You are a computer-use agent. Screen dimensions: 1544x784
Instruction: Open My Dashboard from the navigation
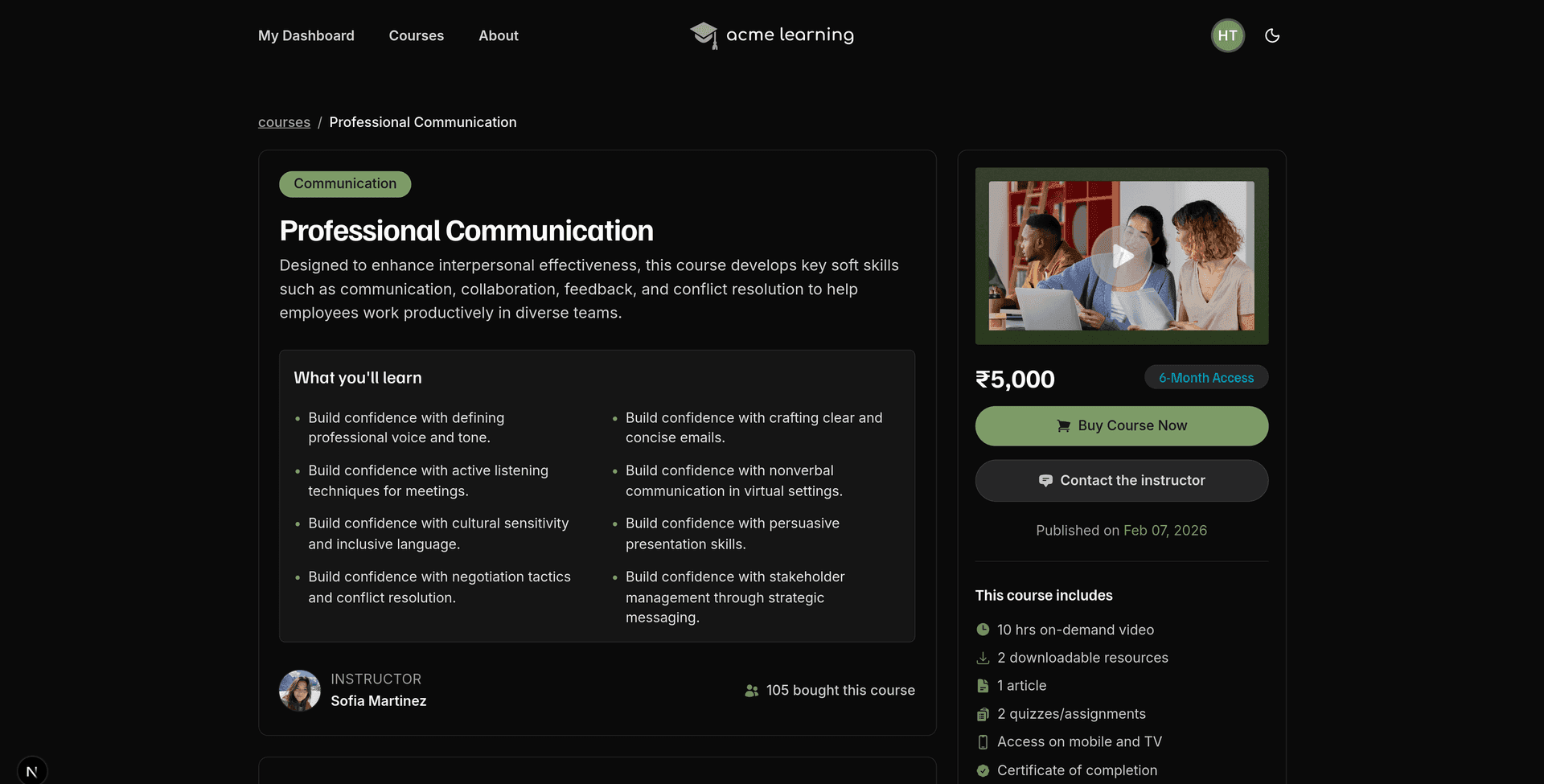coord(306,35)
